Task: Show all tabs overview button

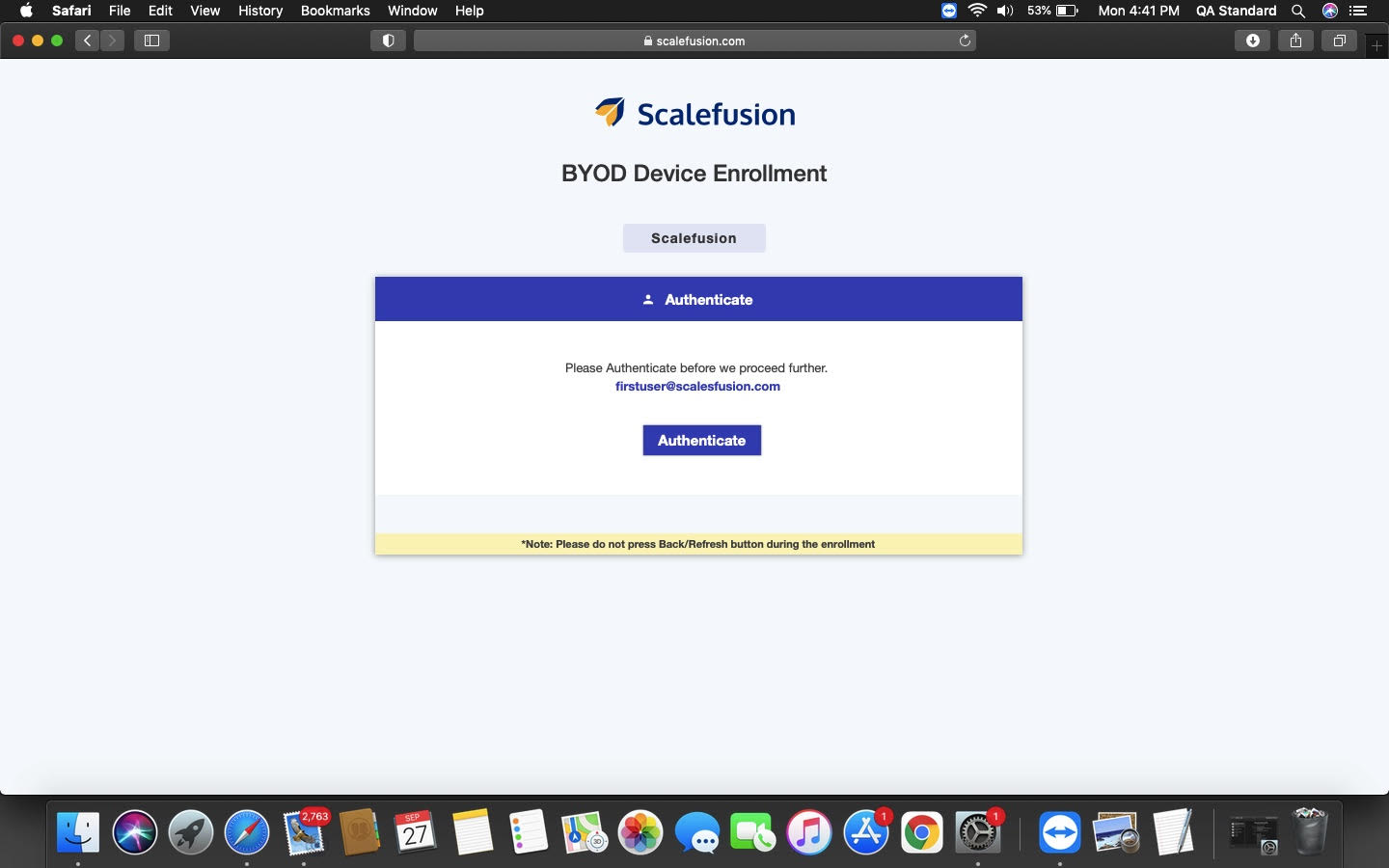Action: [1339, 41]
